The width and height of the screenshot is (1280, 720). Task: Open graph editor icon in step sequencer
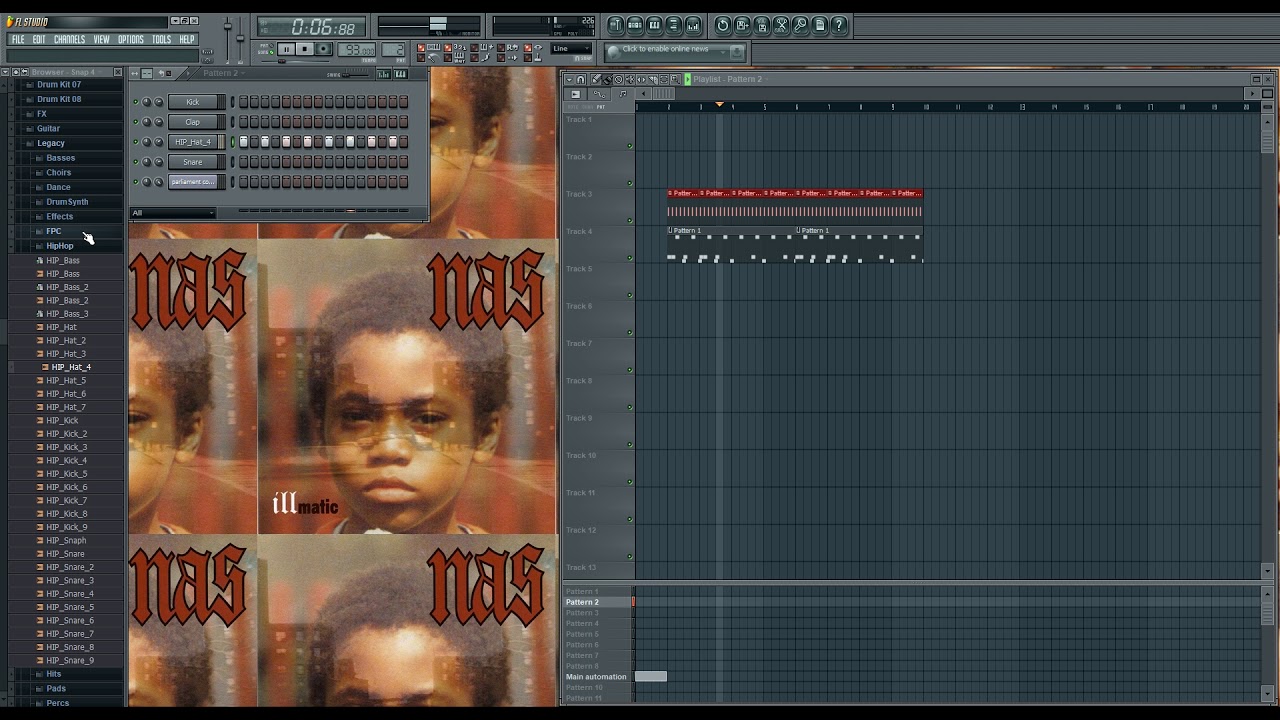383,74
